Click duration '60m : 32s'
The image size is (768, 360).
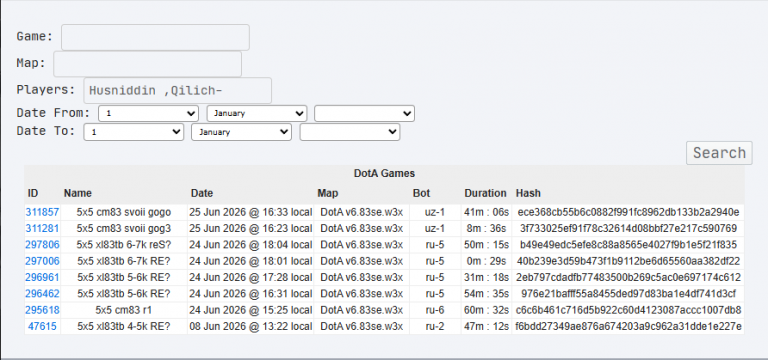pos(486,310)
